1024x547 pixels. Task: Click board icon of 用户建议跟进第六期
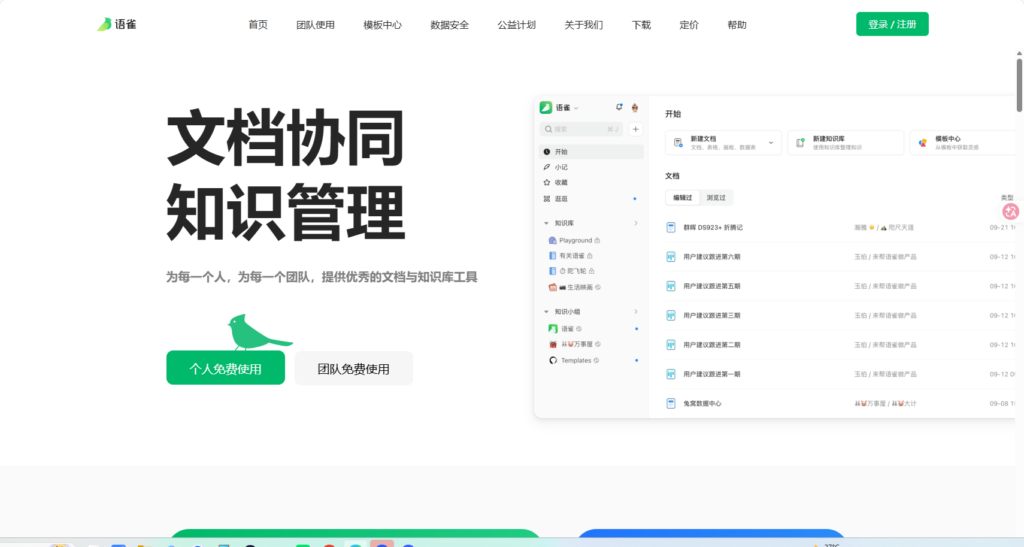click(671, 257)
